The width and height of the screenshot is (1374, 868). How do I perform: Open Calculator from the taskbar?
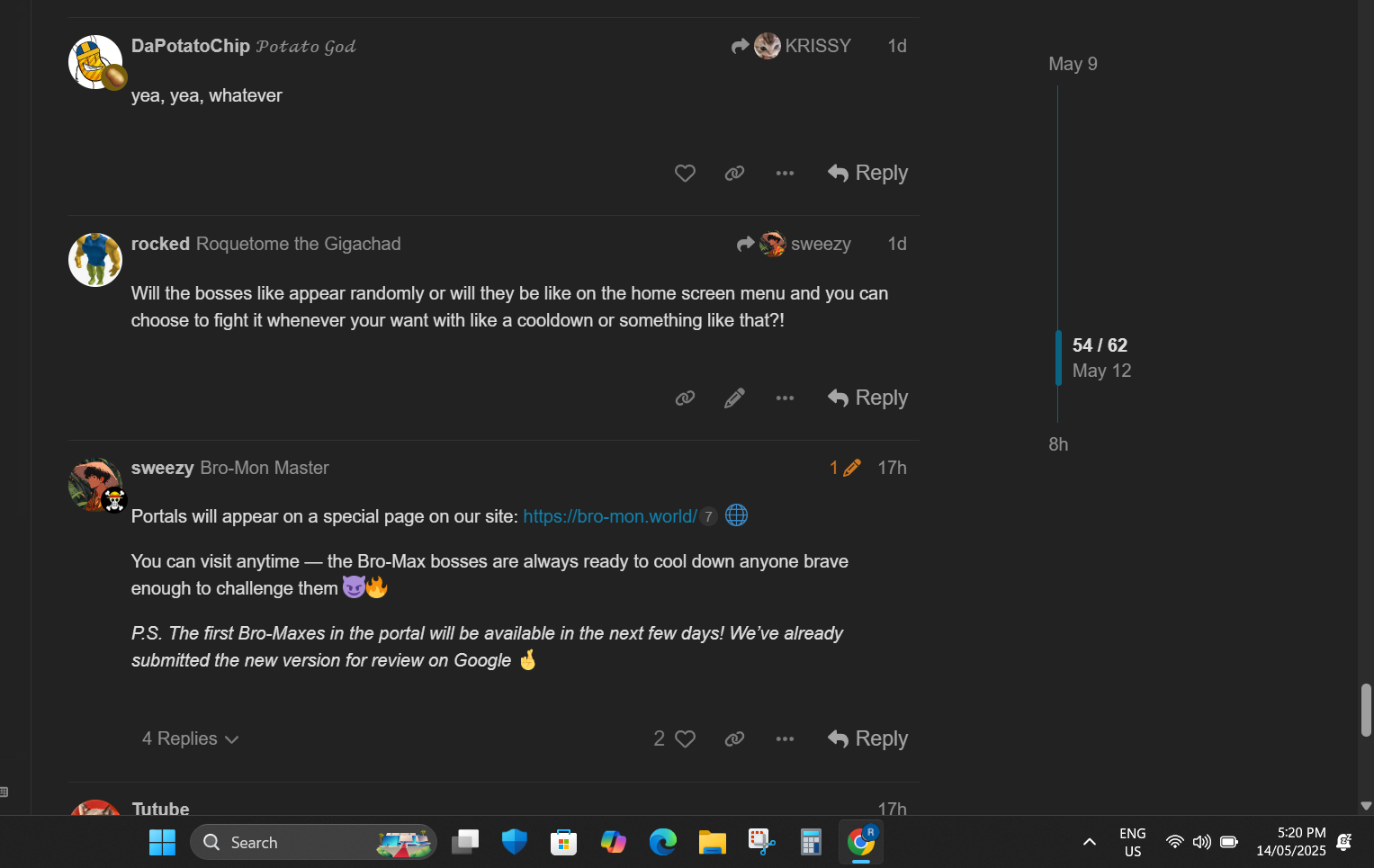tap(812, 843)
